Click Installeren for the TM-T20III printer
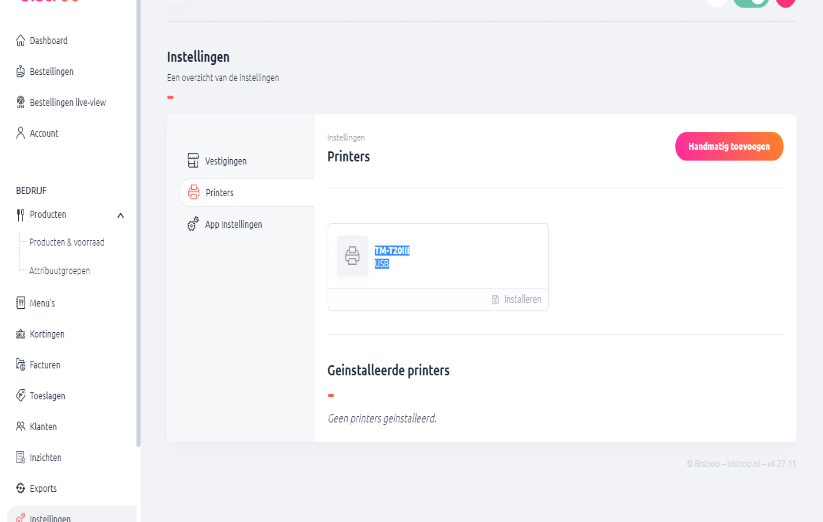The height and width of the screenshot is (522, 823). [x=519, y=299]
